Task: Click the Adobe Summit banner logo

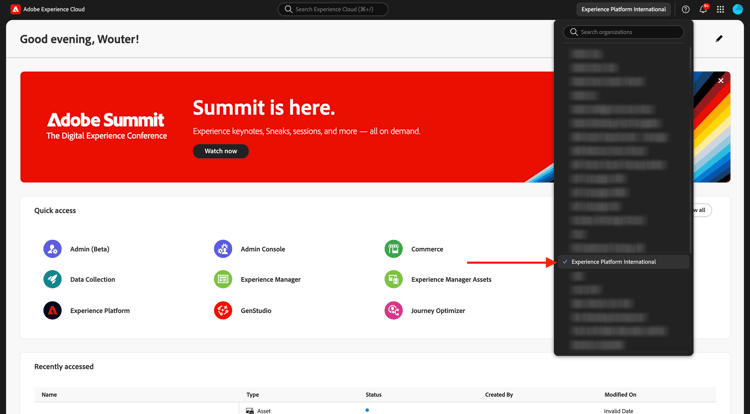Action: point(106,126)
